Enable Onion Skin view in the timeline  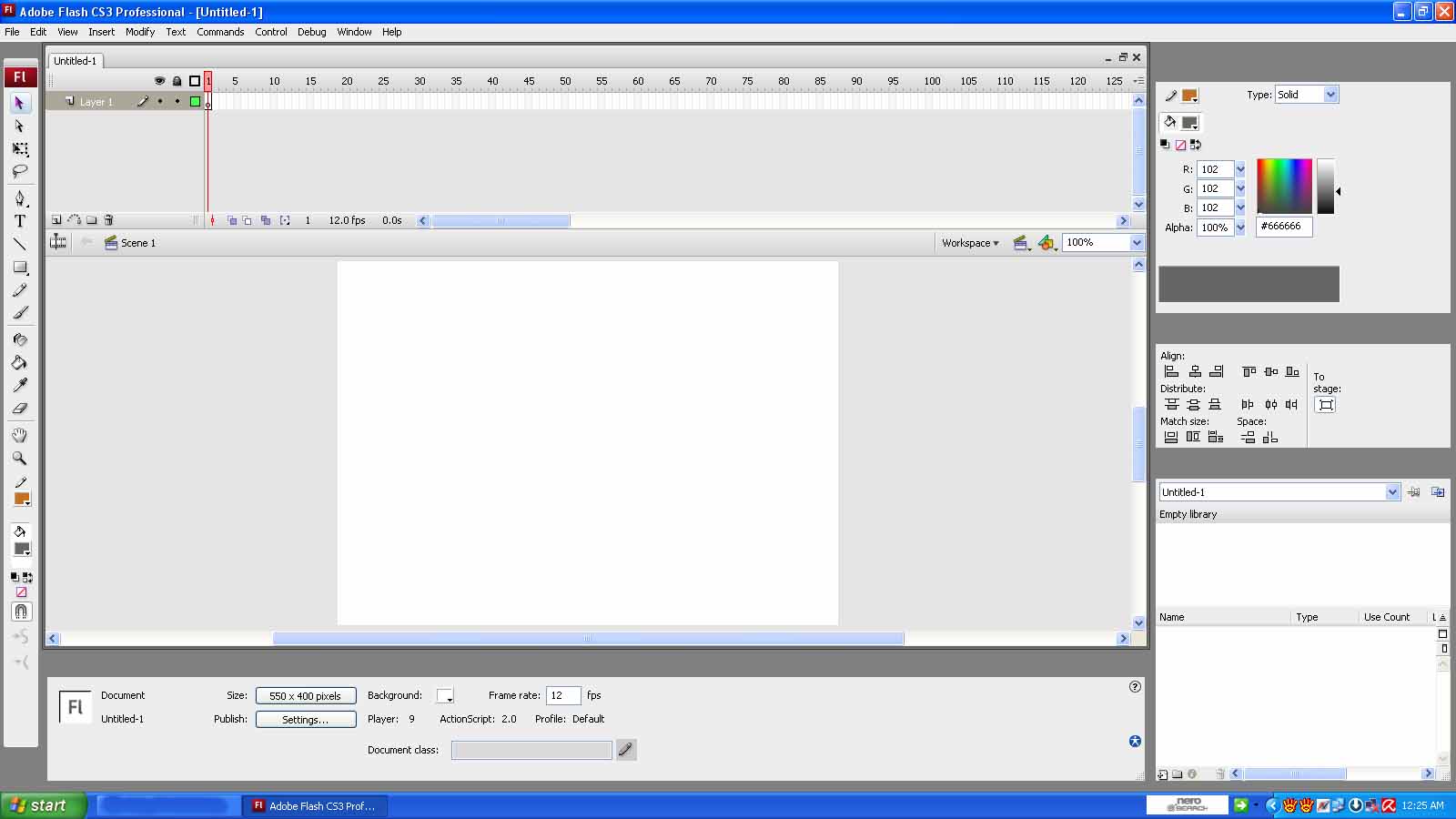[x=230, y=219]
